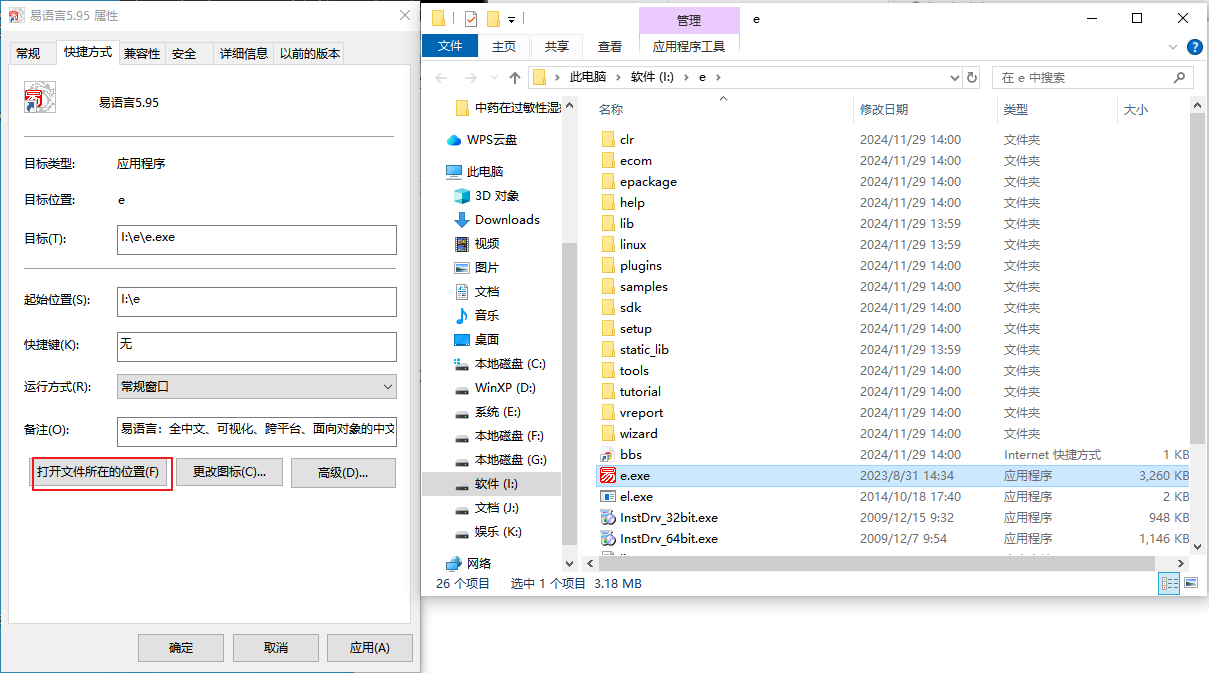This screenshot has height=673, width=1209.
Task: Switch to large icons view in status bar
Action: pos(1190,583)
